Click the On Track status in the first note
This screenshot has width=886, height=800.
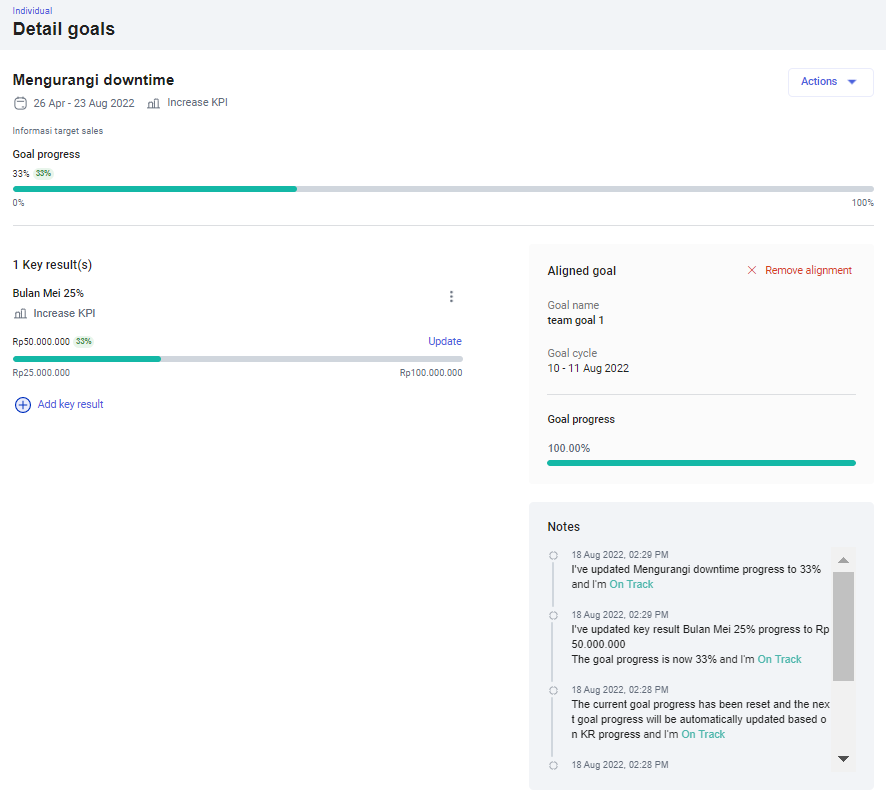click(631, 584)
